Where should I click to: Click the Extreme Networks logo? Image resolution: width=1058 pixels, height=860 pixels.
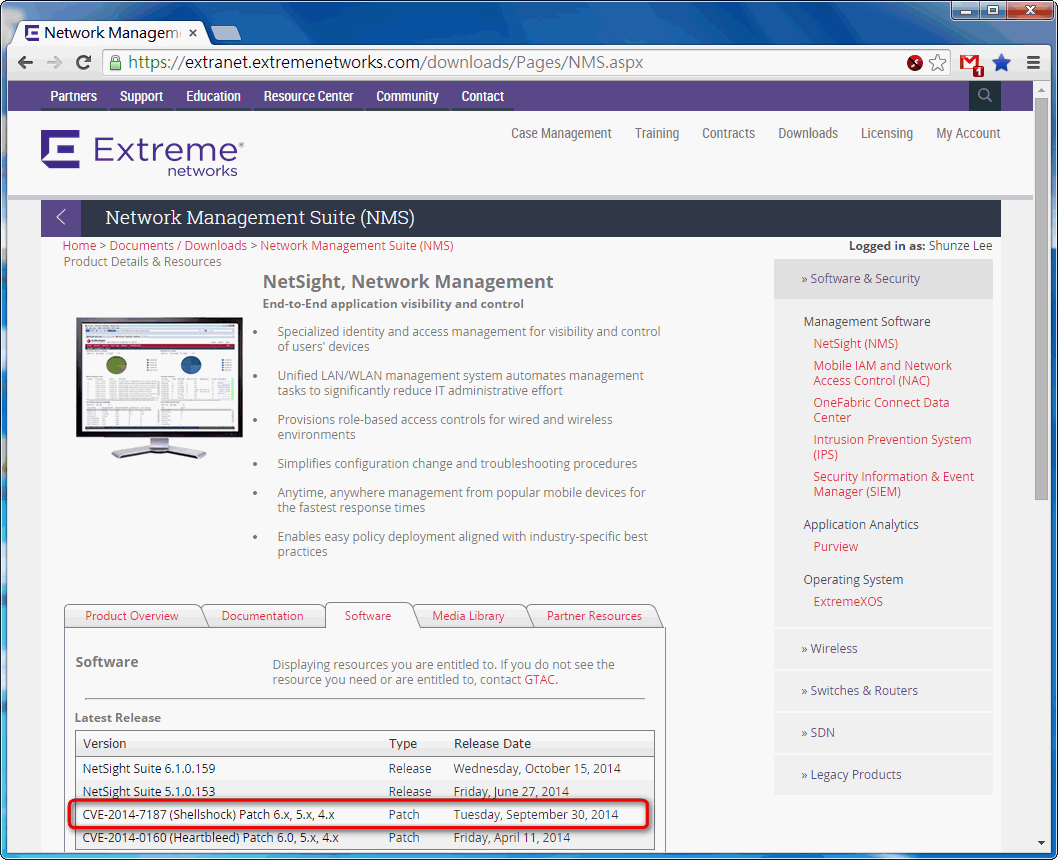[142, 153]
